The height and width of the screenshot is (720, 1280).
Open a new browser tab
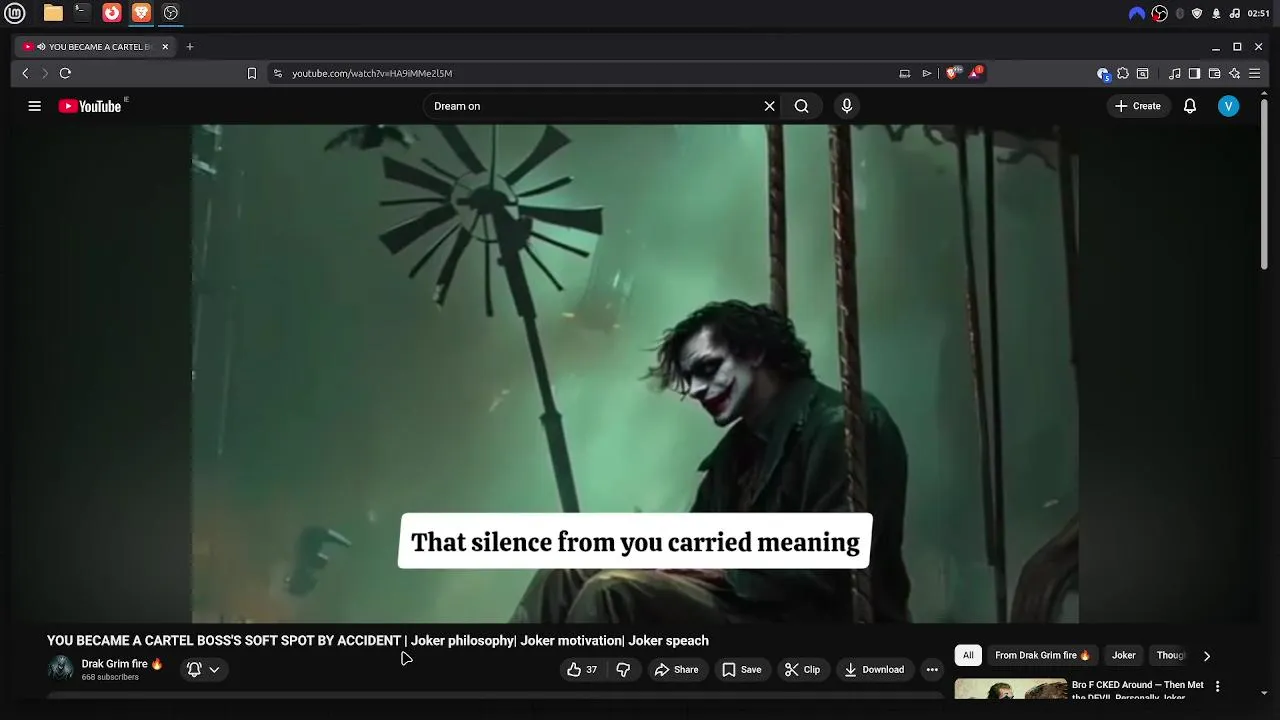tap(190, 47)
